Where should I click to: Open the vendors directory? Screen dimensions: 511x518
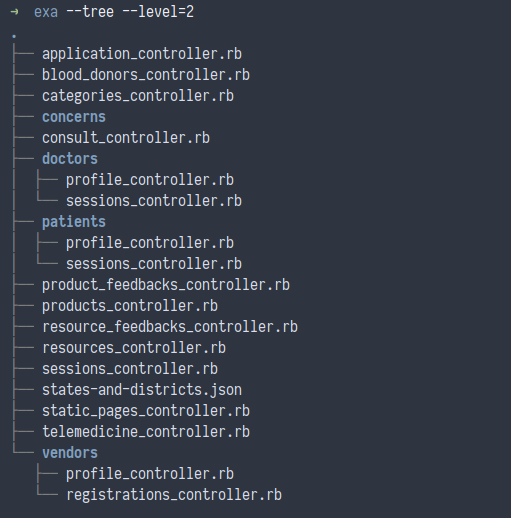pyautogui.click(x=70, y=453)
